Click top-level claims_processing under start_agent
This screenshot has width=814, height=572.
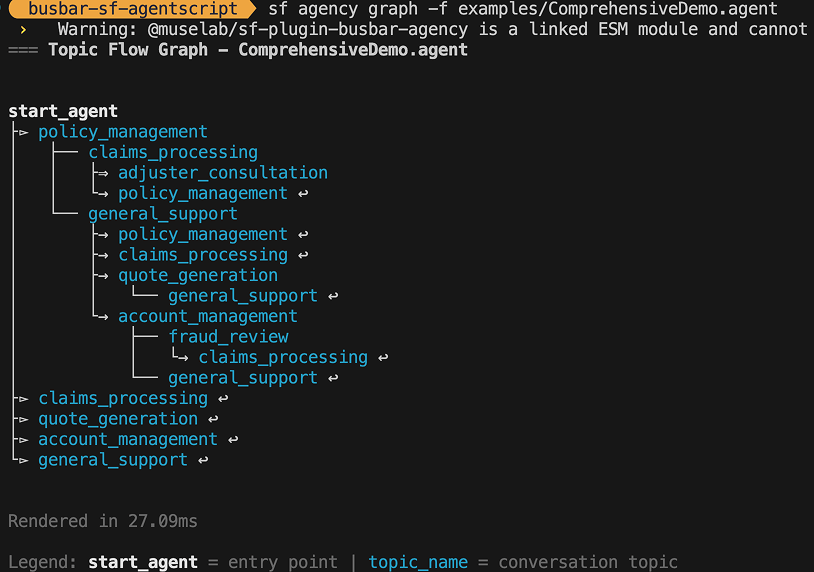(123, 399)
